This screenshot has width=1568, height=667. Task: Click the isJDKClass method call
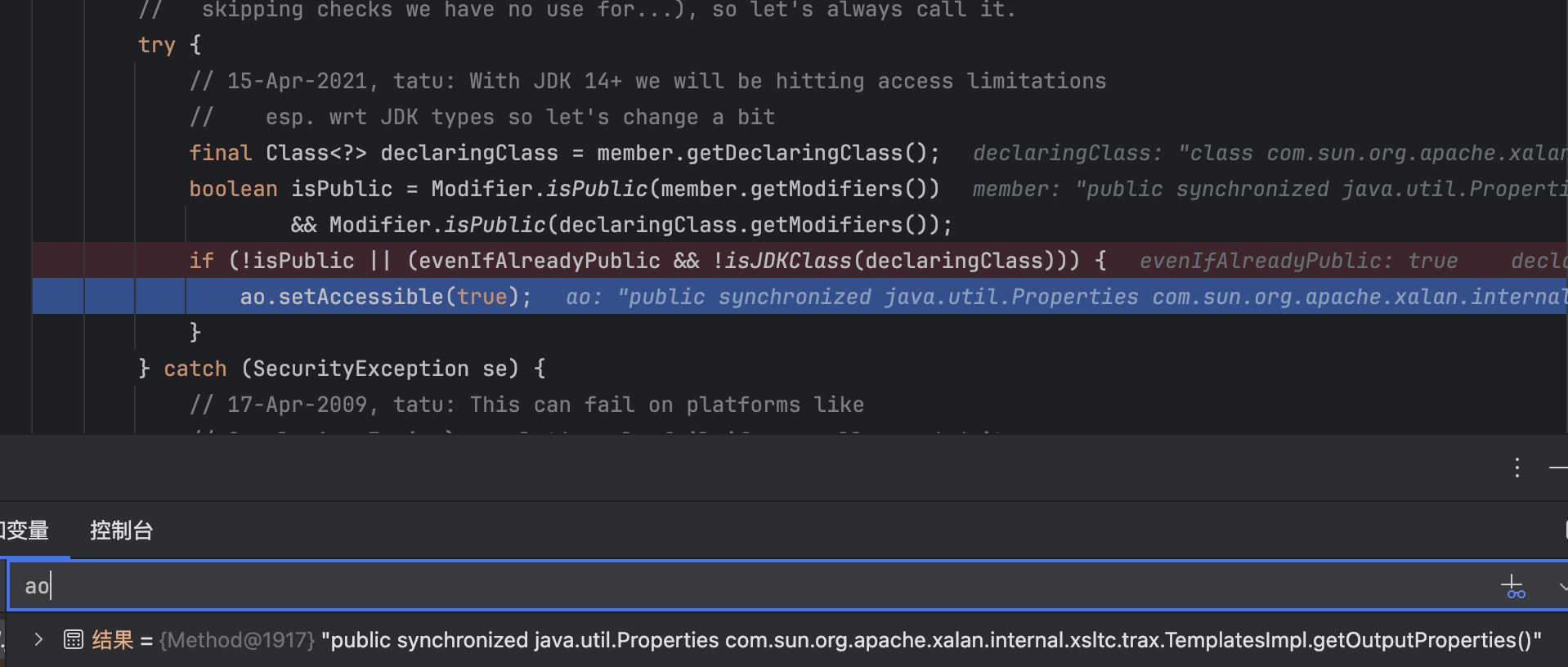788,261
